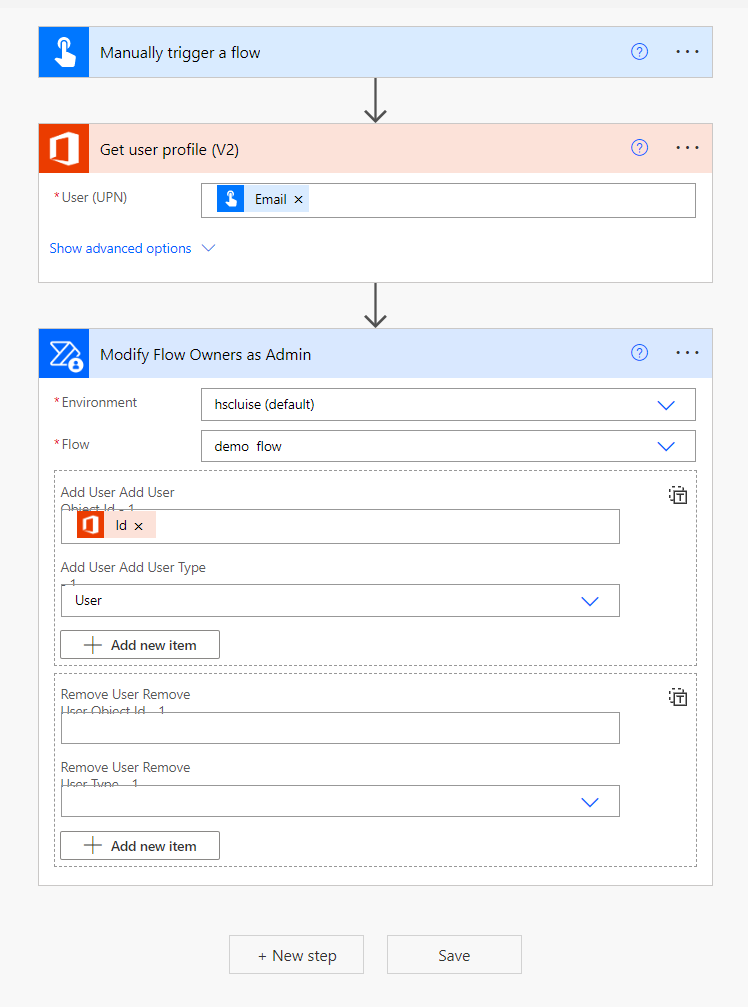Screen dimensions: 748x1007
Task: Collapse the Manually trigger a flow card header
Action: [376, 52]
